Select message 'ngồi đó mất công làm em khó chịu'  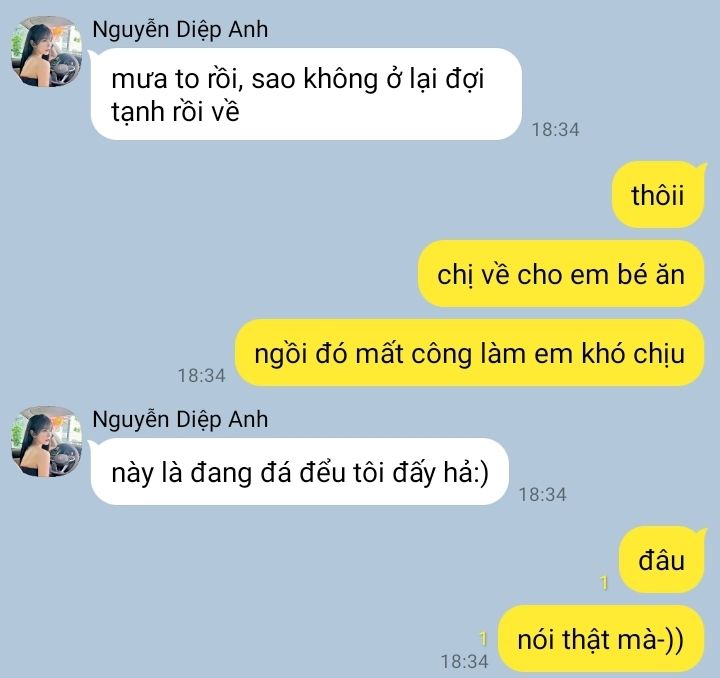[x=469, y=353]
